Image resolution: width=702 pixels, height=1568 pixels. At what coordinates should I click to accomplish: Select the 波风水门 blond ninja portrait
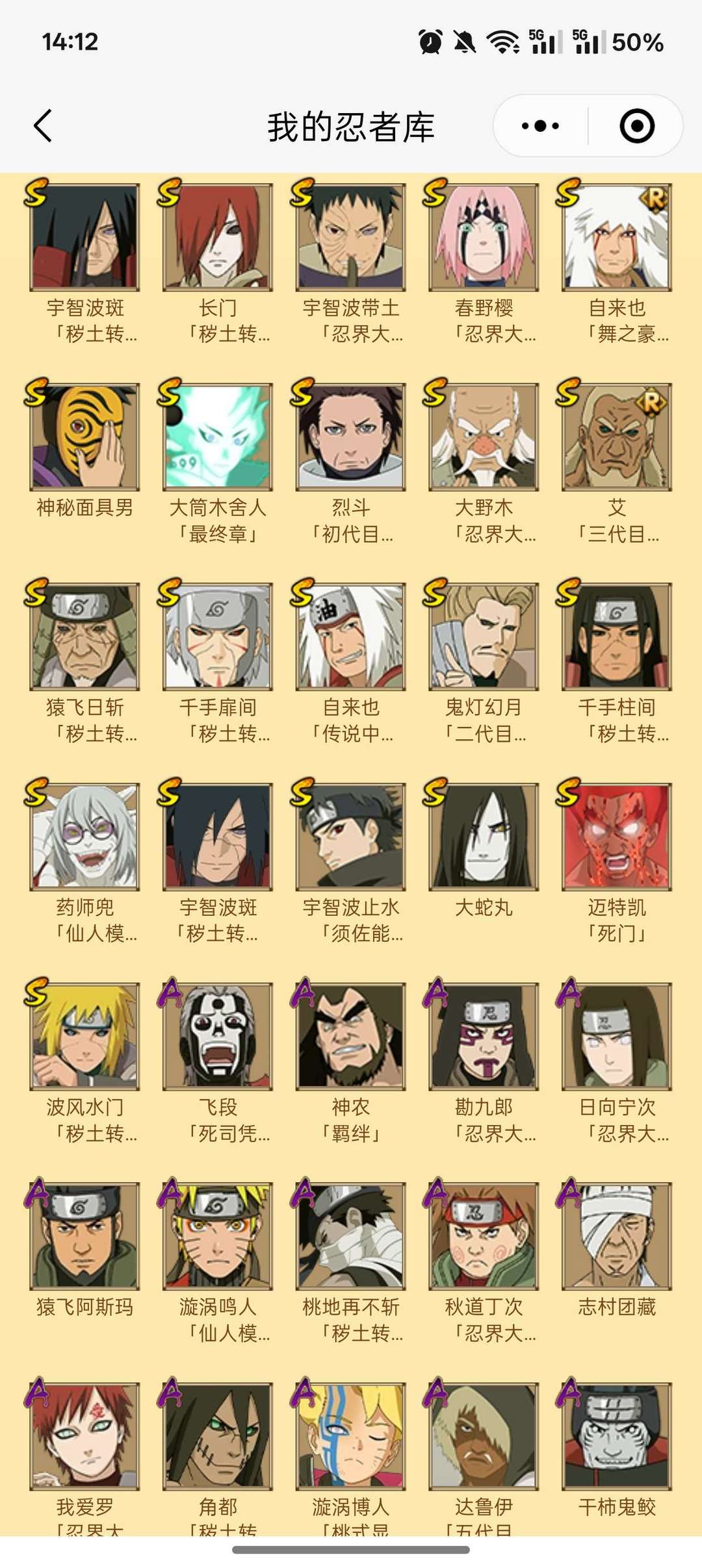pos(84,1037)
